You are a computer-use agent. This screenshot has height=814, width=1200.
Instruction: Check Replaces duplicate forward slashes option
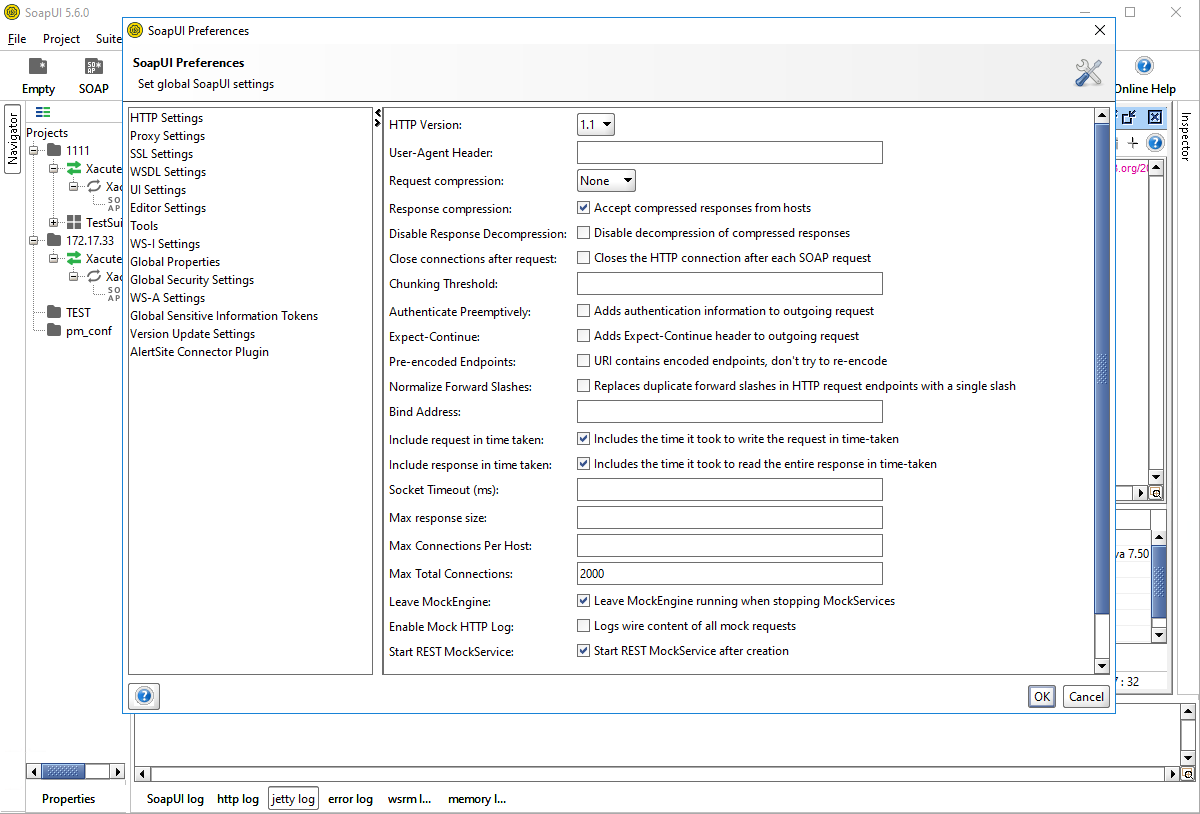(584, 385)
